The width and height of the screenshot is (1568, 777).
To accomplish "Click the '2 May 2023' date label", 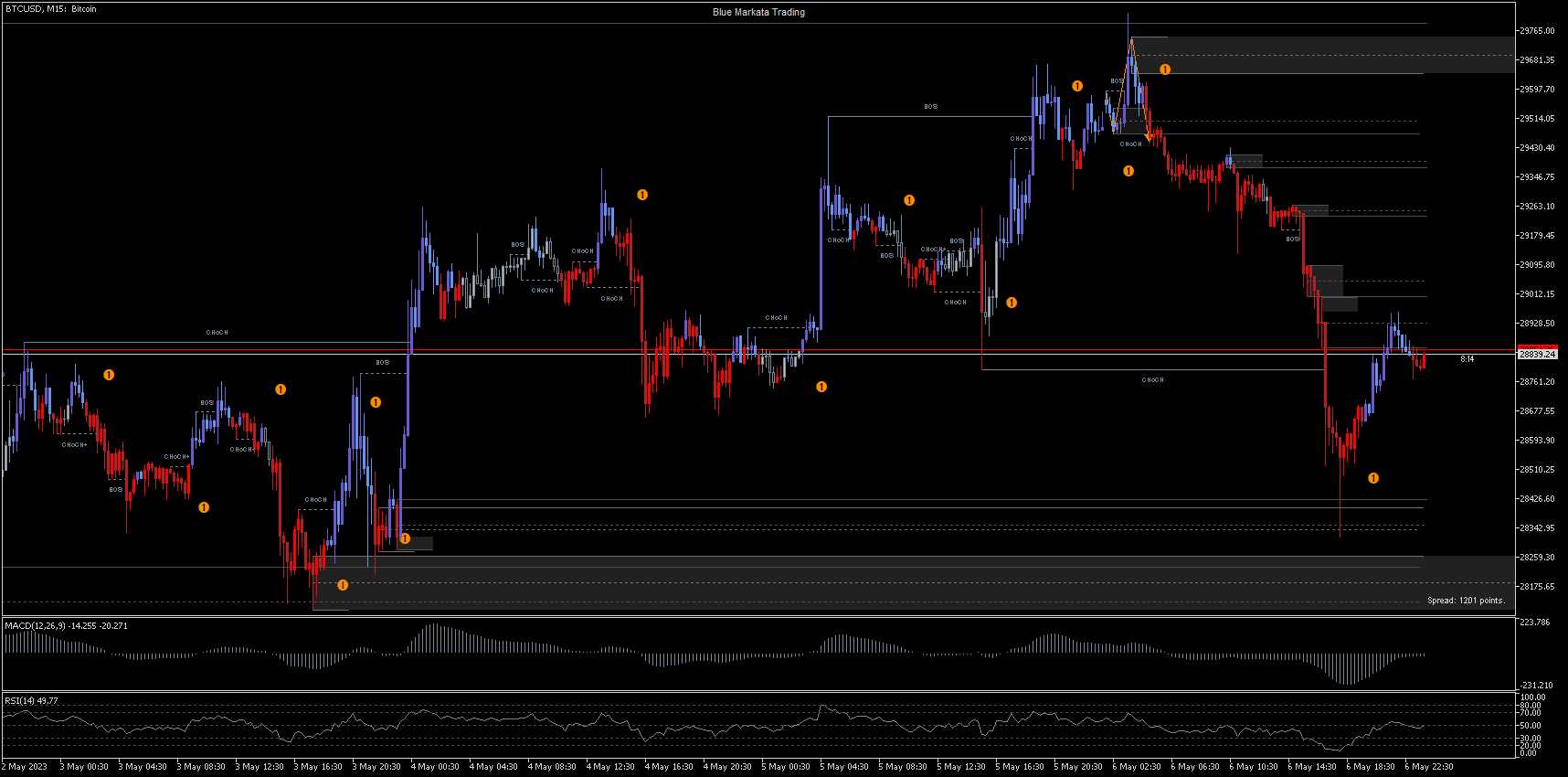I will click(x=25, y=767).
